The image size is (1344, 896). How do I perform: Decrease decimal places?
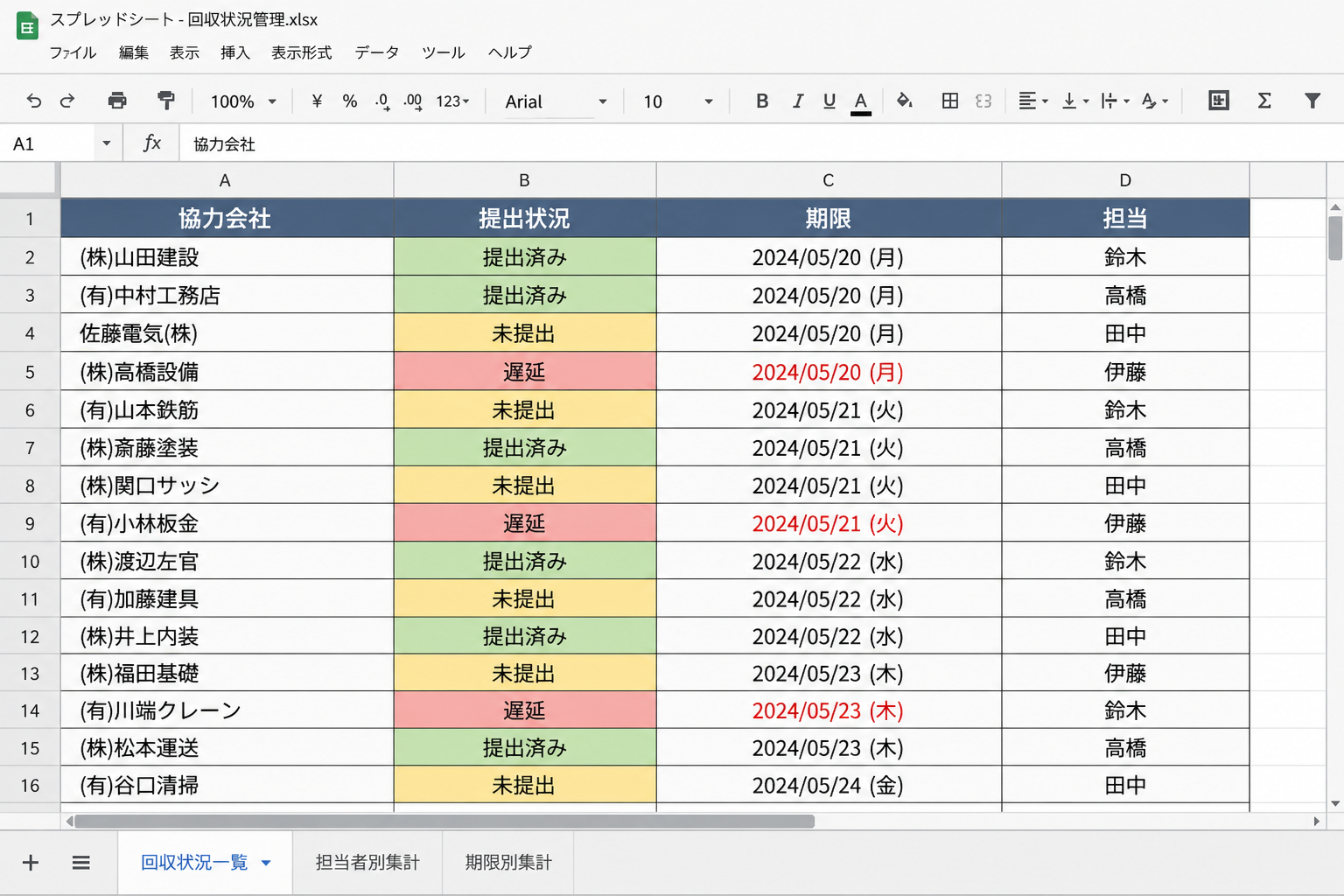tap(382, 101)
